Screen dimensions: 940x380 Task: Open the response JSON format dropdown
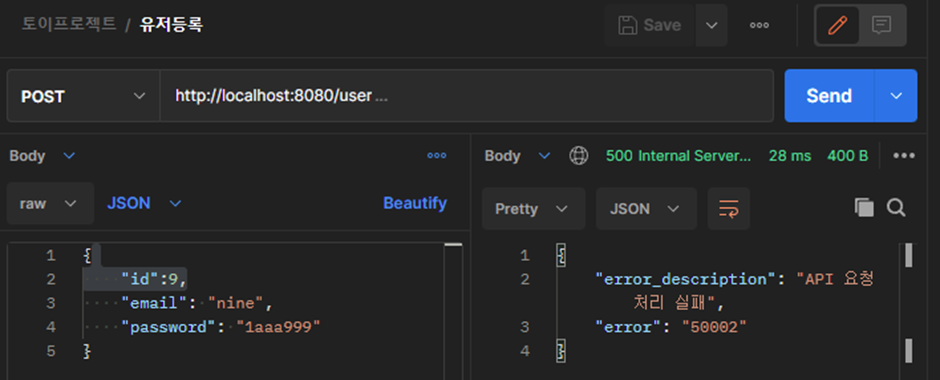646,209
